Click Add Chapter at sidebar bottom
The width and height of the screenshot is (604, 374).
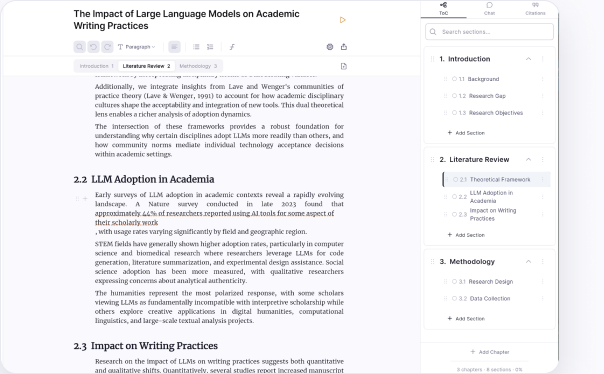[x=490, y=352]
